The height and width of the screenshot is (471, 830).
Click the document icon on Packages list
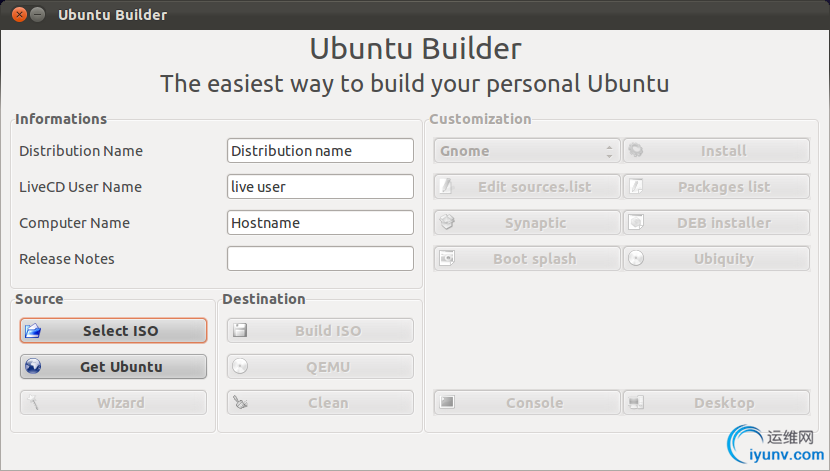coord(636,186)
